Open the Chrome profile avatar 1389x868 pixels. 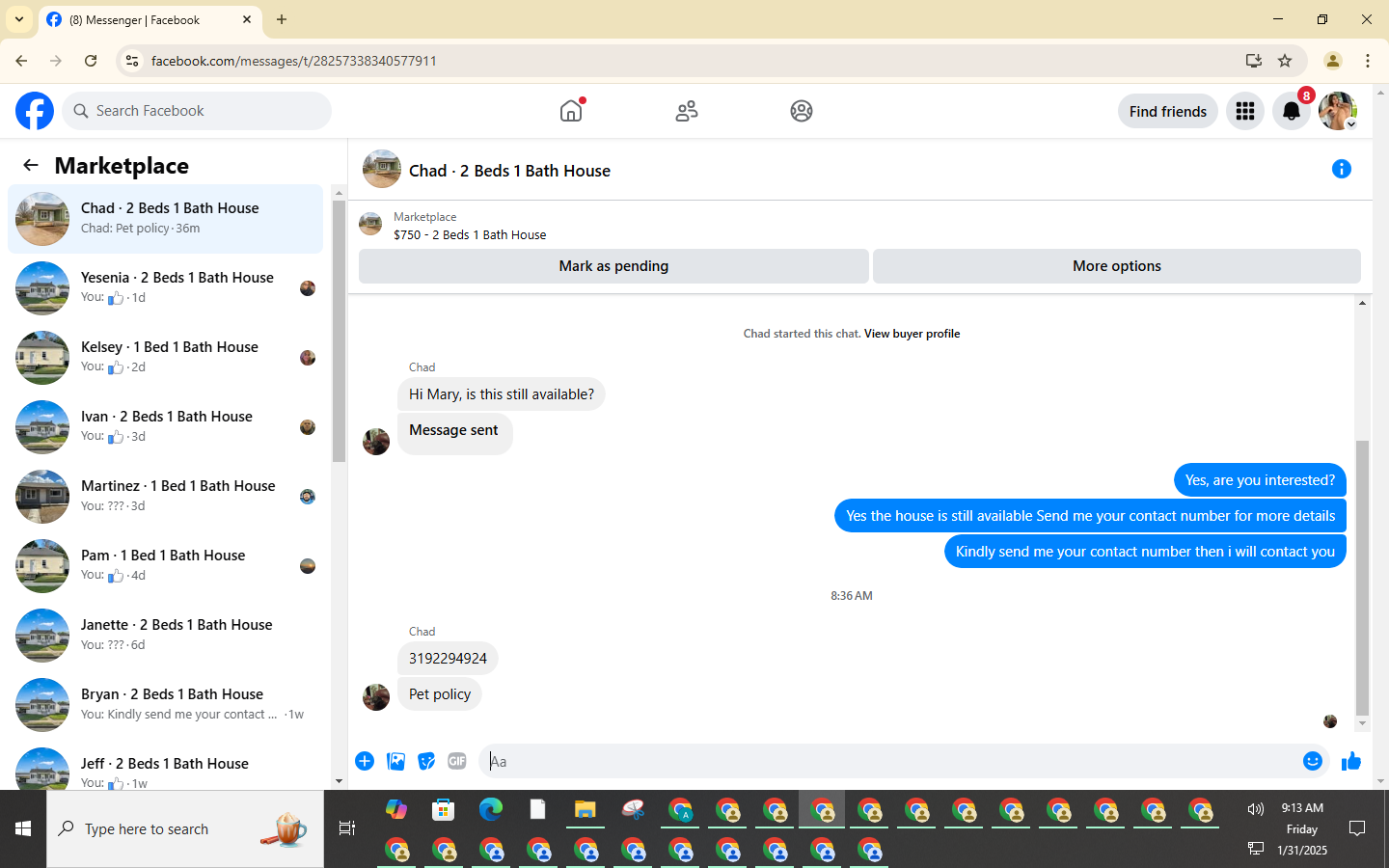(1333, 61)
